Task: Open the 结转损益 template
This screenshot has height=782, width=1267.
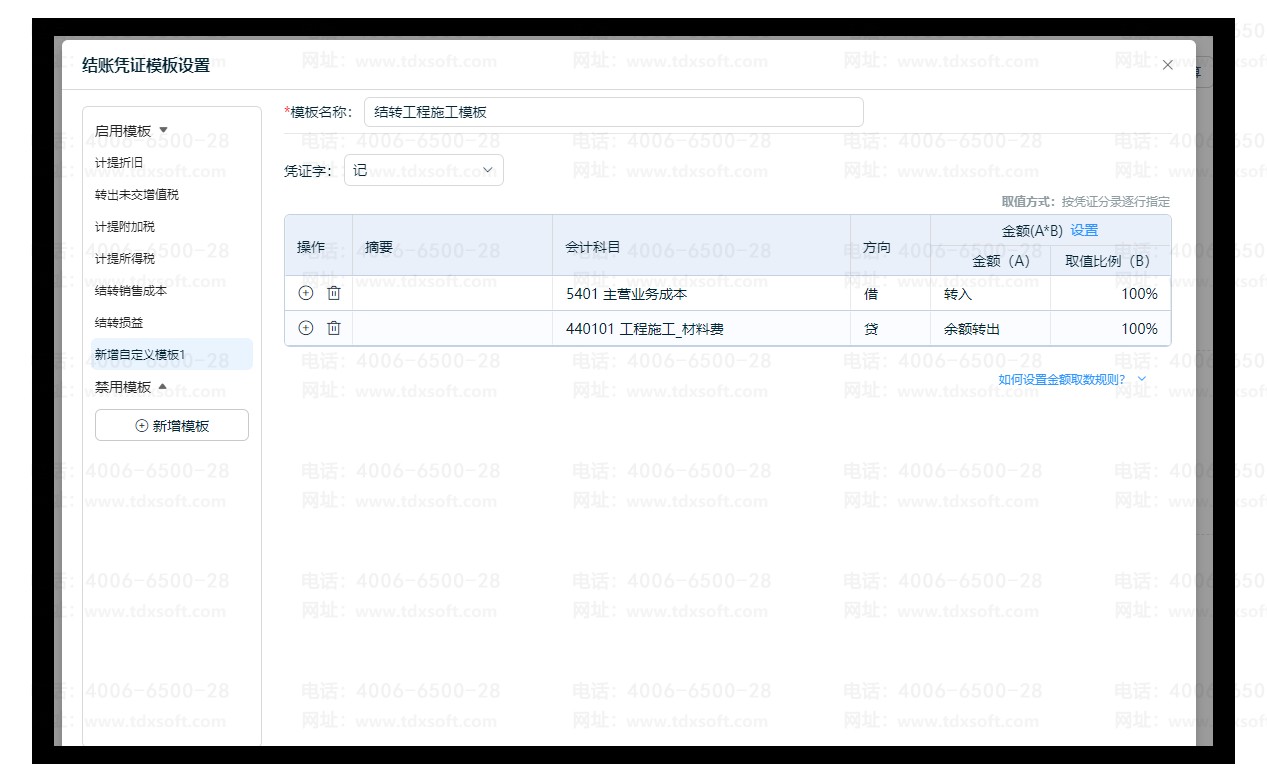Action: tap(119, 323)
